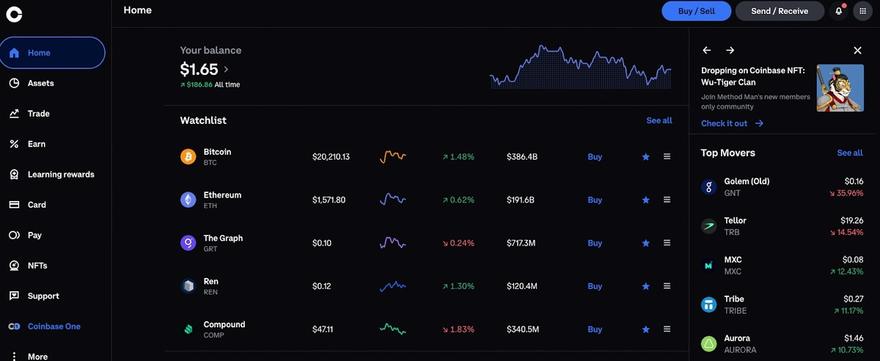Click the Bitcoin coin icon
The height and width of the screenshot is (361, 880).
pyautogui.click(x=188, y=157)
